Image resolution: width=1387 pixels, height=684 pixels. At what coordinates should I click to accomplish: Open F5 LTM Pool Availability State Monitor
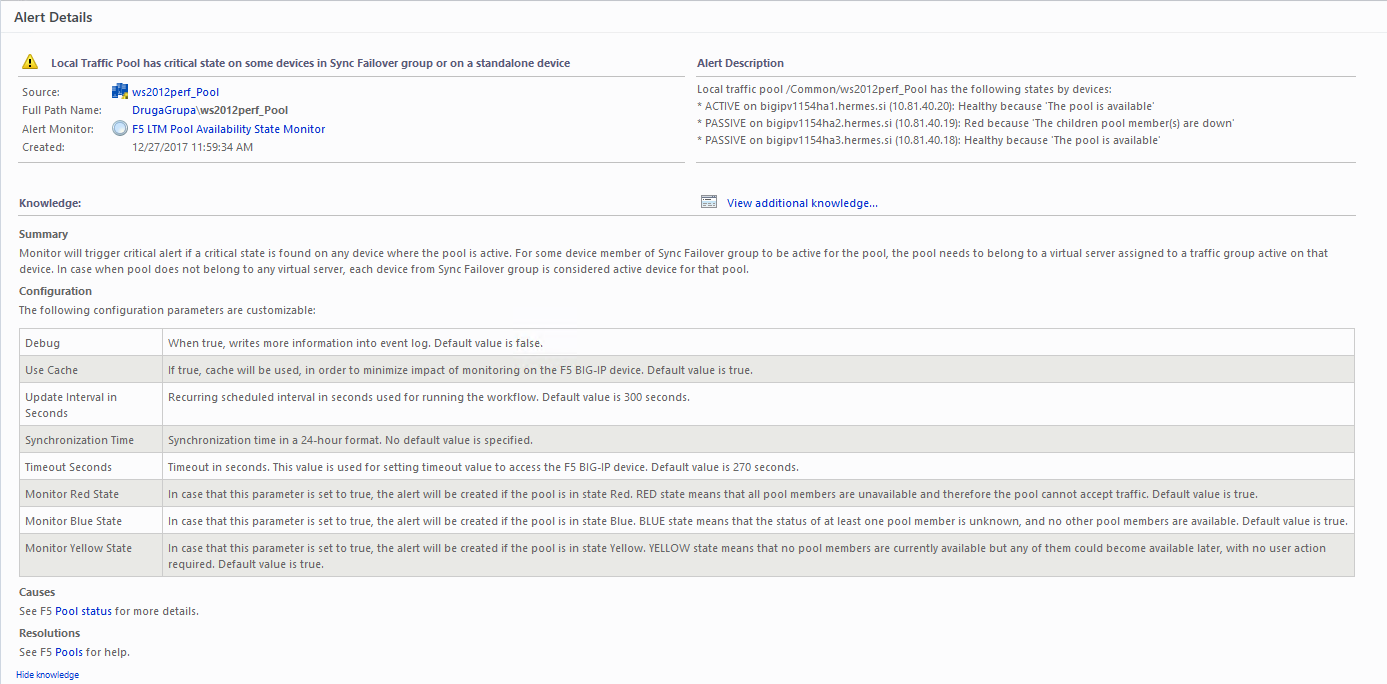pos(228,129)
